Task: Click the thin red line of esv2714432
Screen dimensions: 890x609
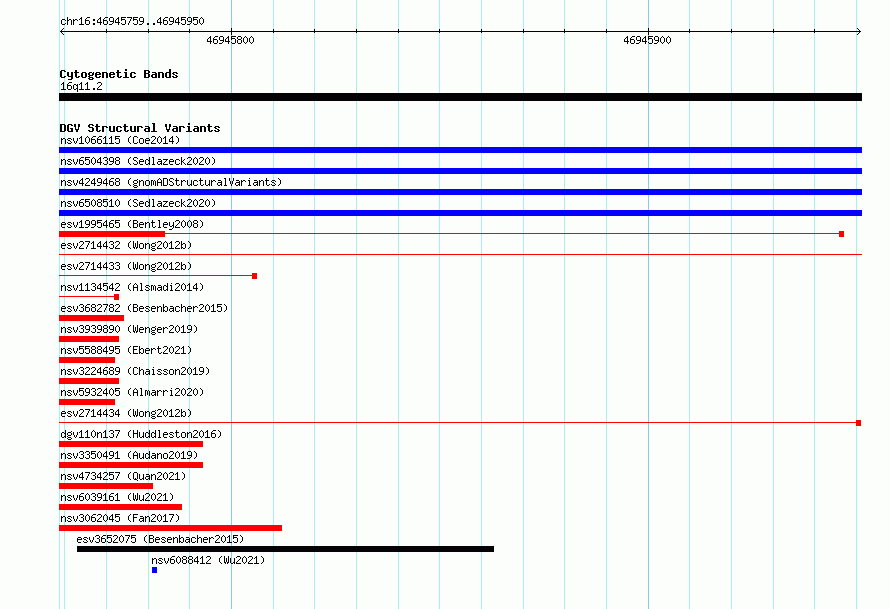Action: point(460,254)
